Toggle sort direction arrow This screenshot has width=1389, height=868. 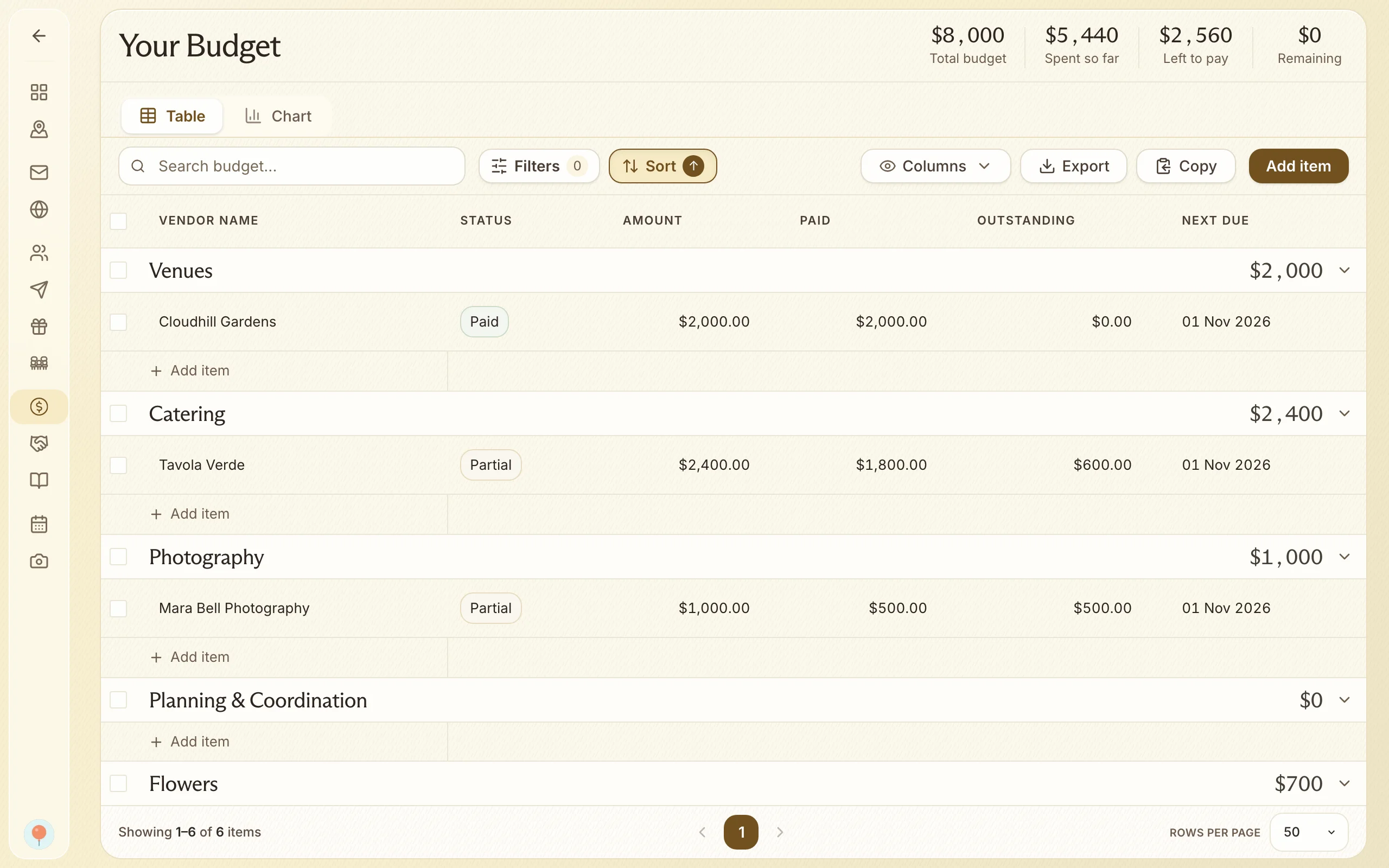tap(693, 166)
